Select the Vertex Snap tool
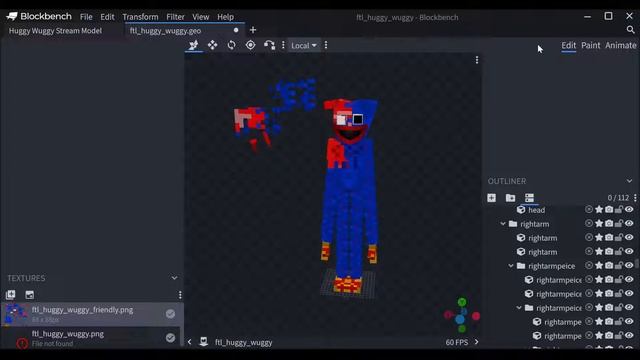The height and width of the screenshot is (360, 640). 269,45
